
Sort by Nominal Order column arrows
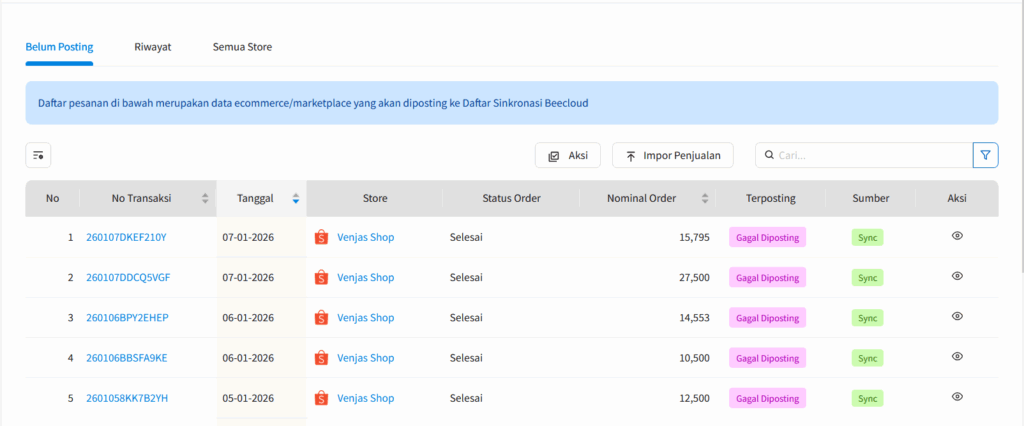click(x=705, y=199)
